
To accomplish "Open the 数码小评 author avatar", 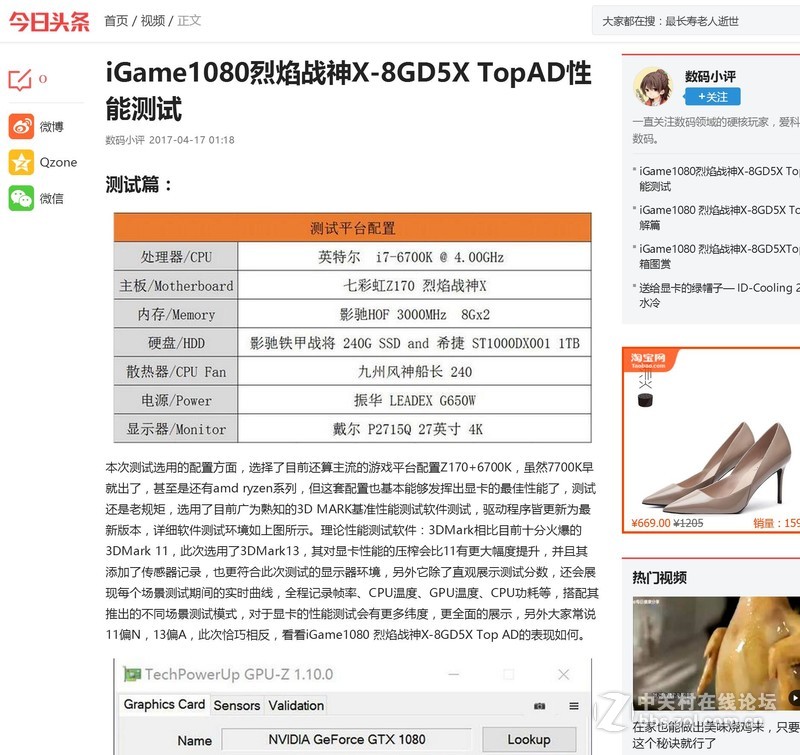I will [x=653, y=86].
